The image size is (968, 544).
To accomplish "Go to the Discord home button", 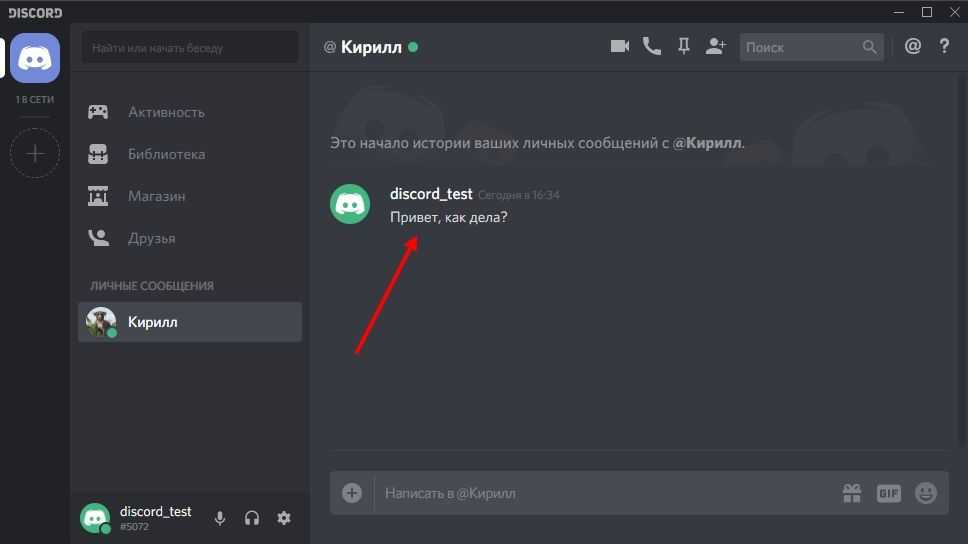I will [x=35, y=60].
